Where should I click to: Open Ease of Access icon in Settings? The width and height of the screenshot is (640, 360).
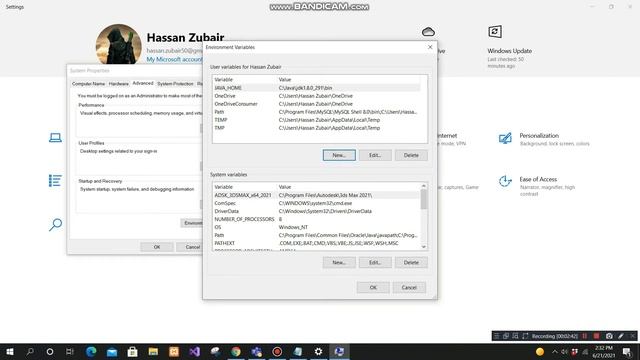505,181
